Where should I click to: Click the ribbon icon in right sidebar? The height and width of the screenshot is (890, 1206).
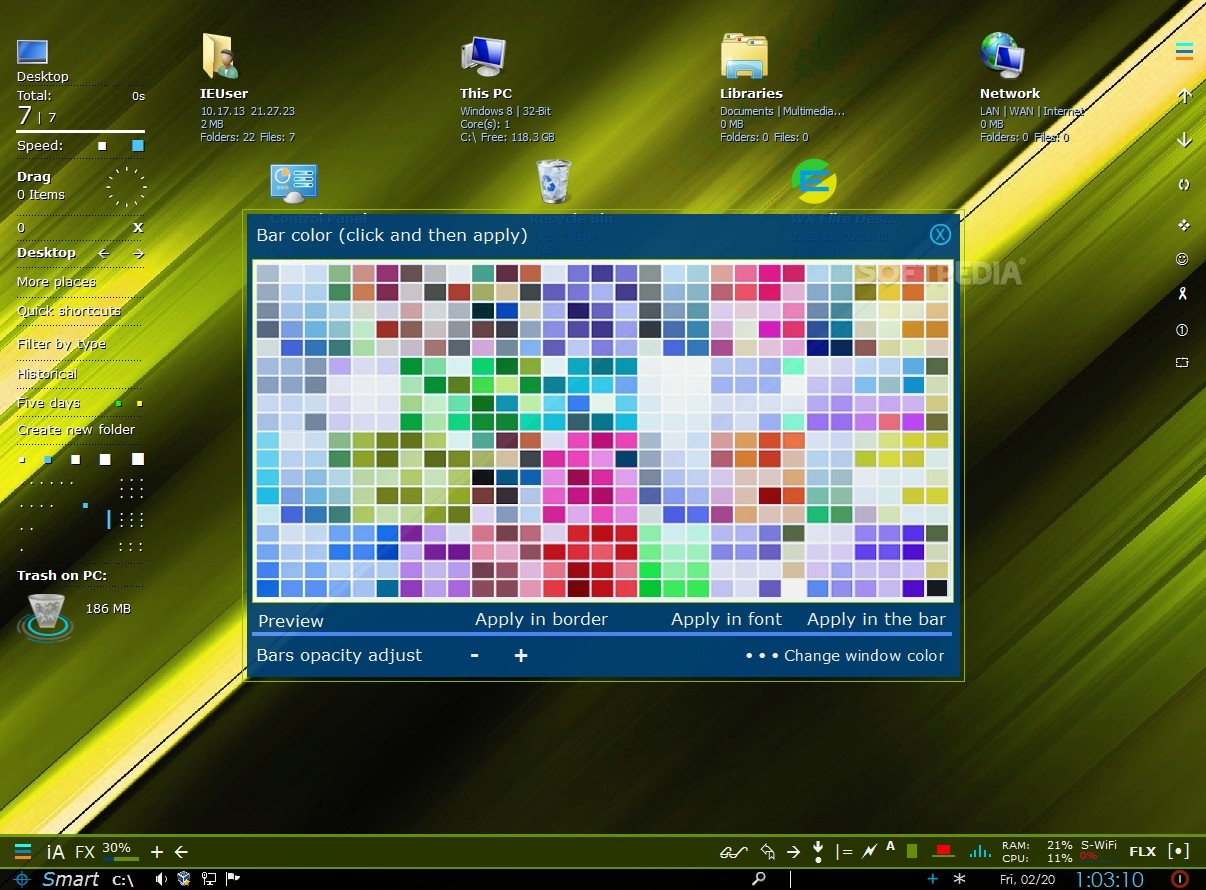pyautogui.click(x=1182, y=294)
